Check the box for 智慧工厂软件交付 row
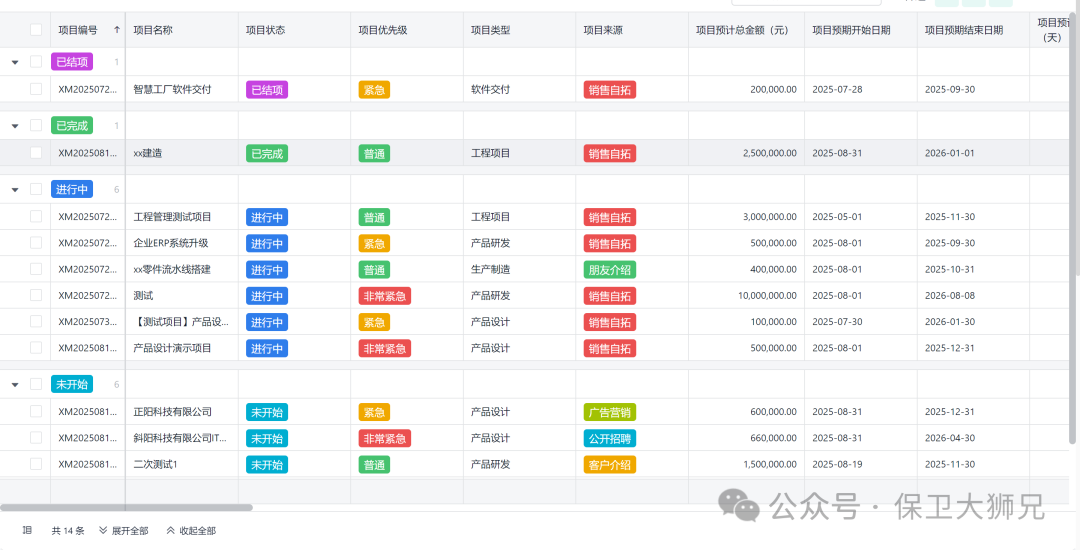The height and width of the screenshot is (550, 1080). (36, 89)
